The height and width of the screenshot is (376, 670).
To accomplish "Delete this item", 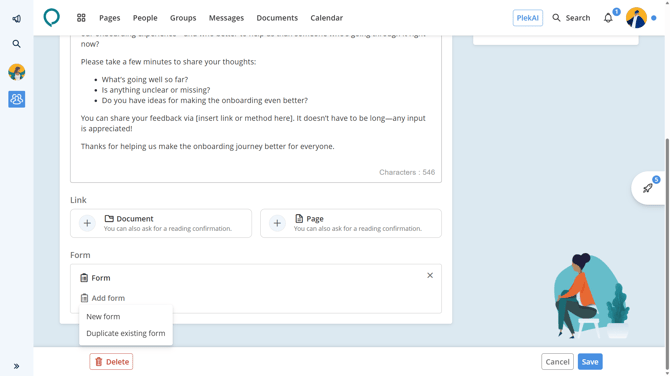I will (111, 361).
